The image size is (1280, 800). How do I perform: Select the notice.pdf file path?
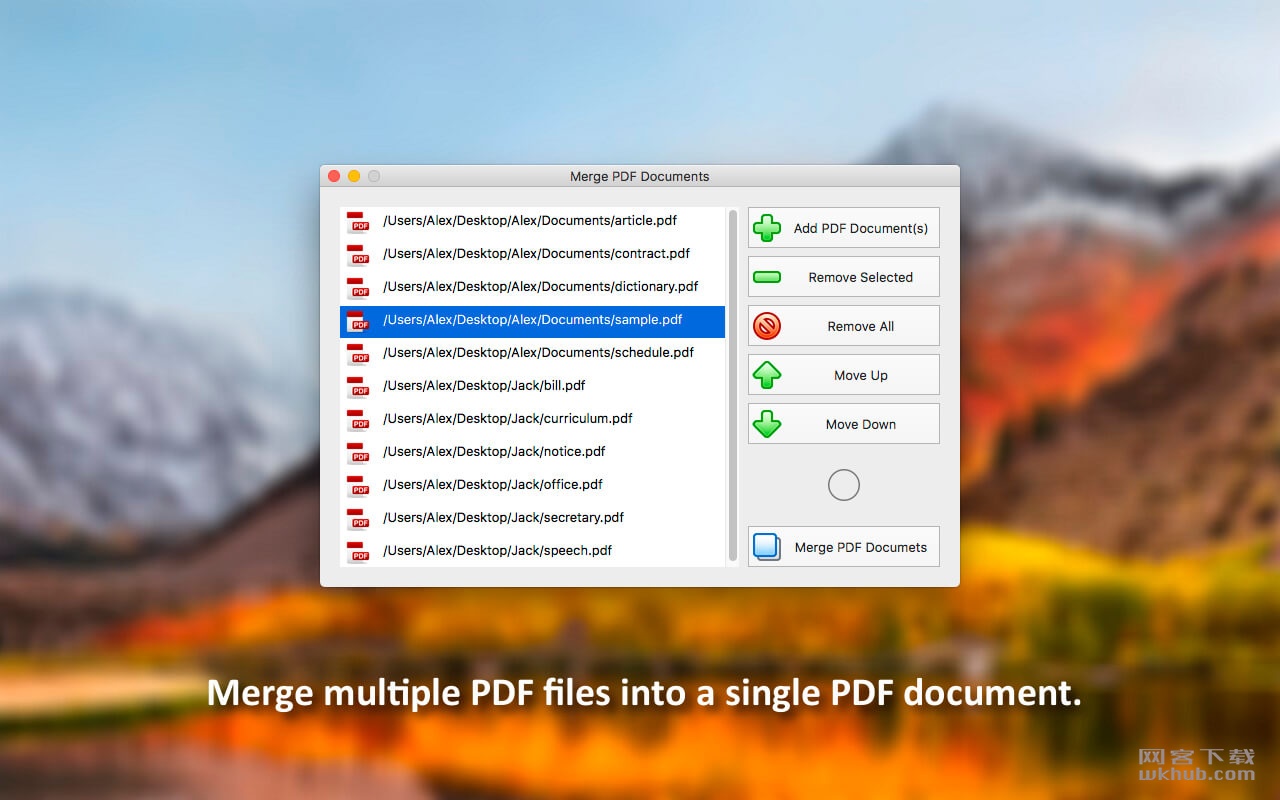click(x=494, y=451)
